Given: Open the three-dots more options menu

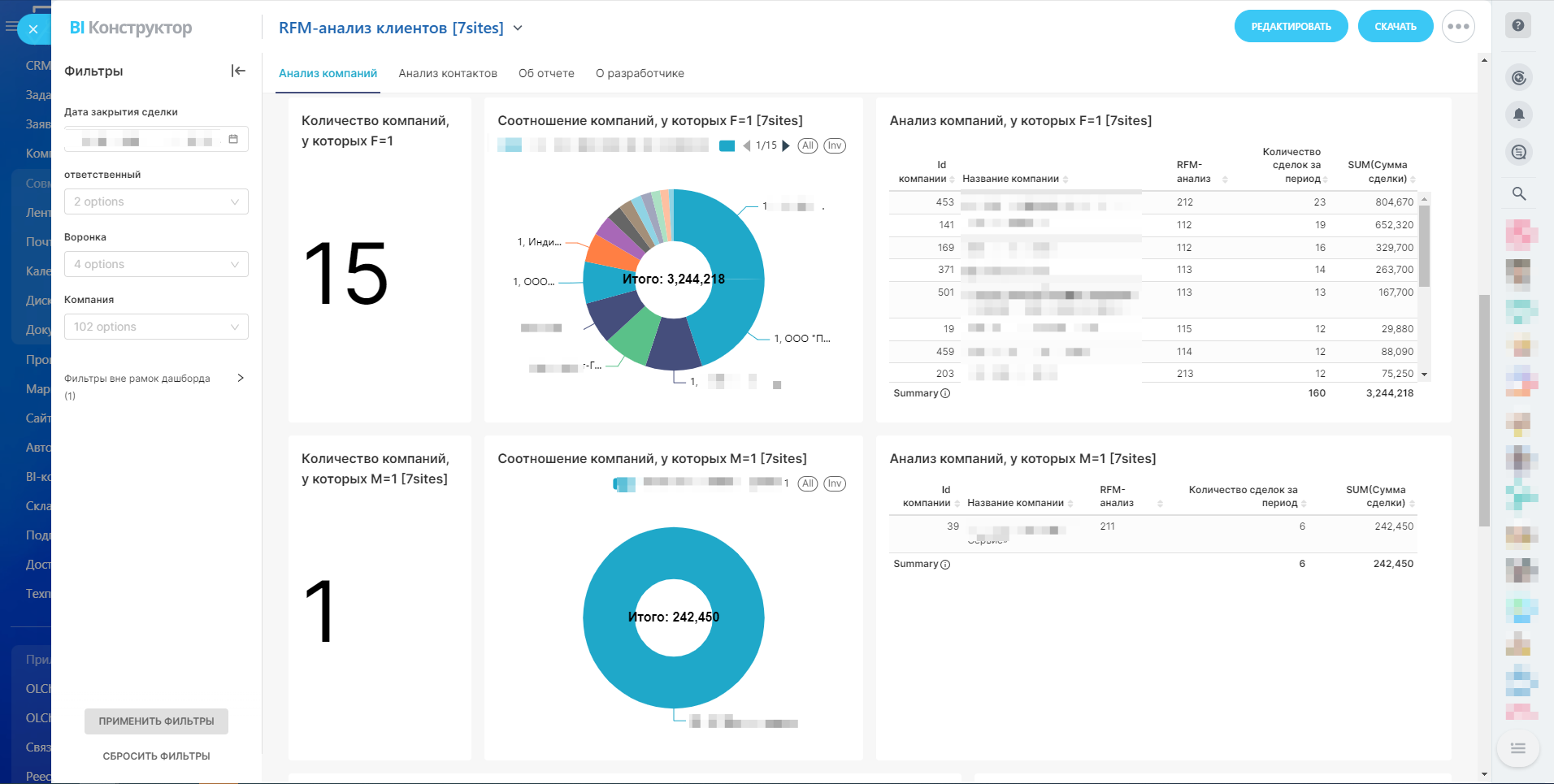Looking at the screenshot, I should click(x=1458, y=27).
